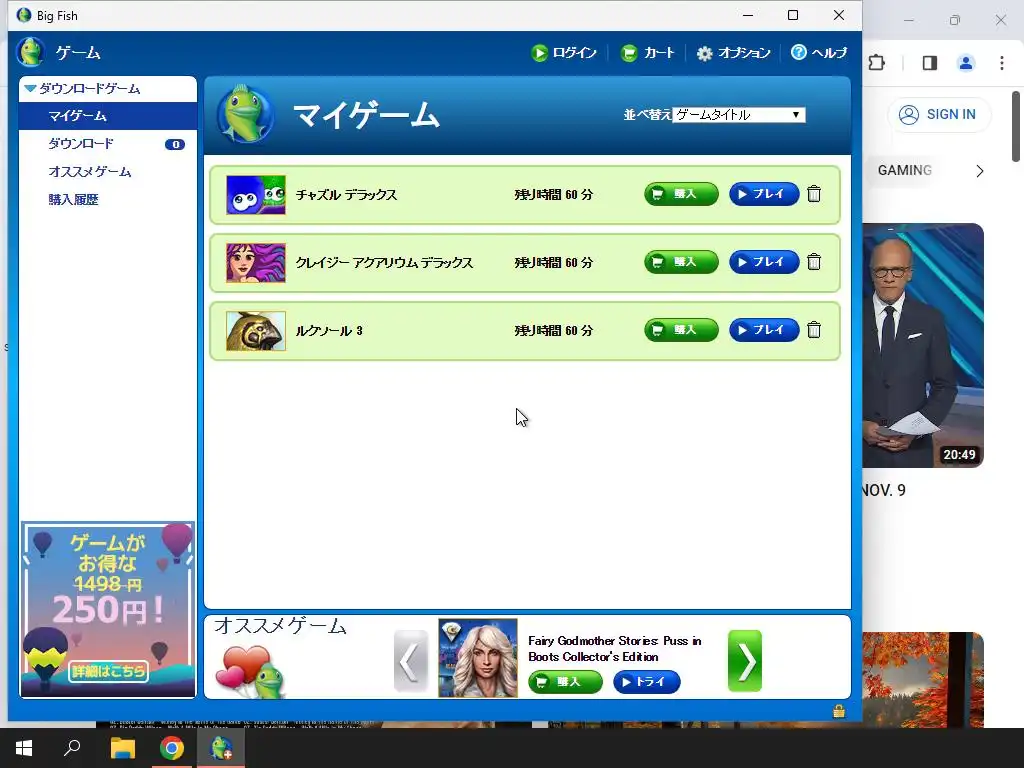Open the Windows Start menu

click(x=24, y=748)
